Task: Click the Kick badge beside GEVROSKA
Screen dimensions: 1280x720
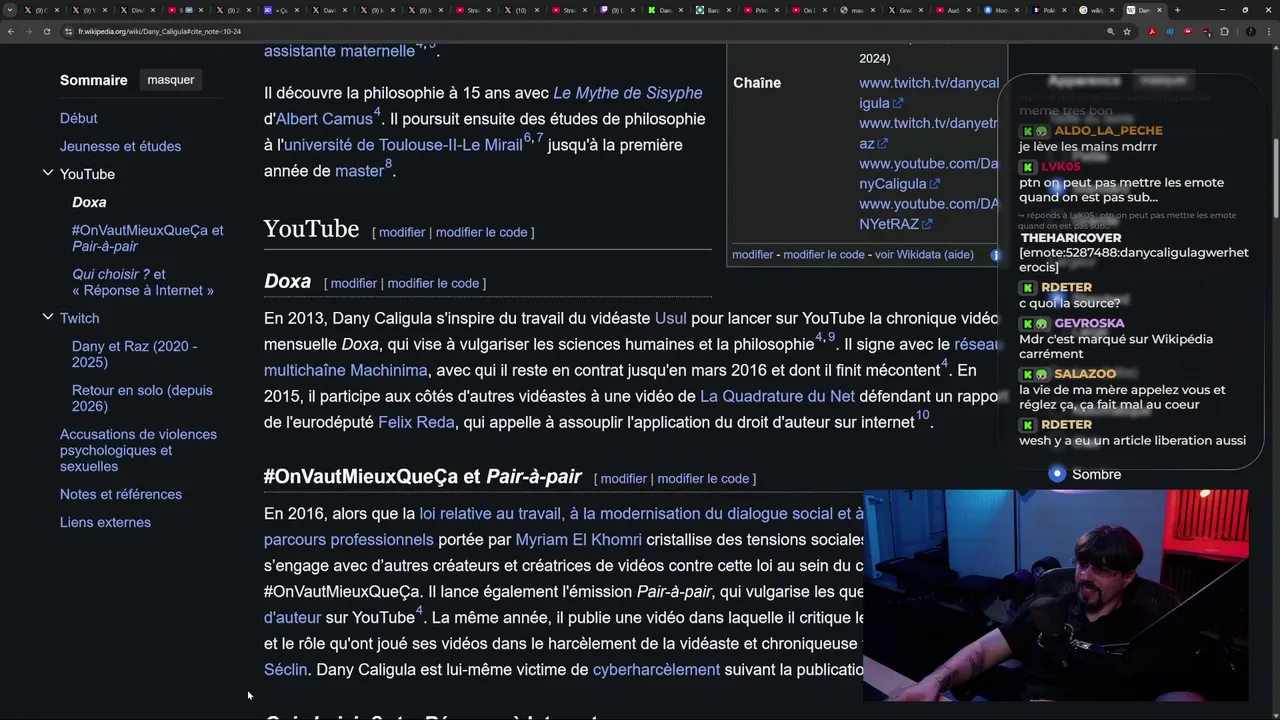Action: click(1027, 323)
